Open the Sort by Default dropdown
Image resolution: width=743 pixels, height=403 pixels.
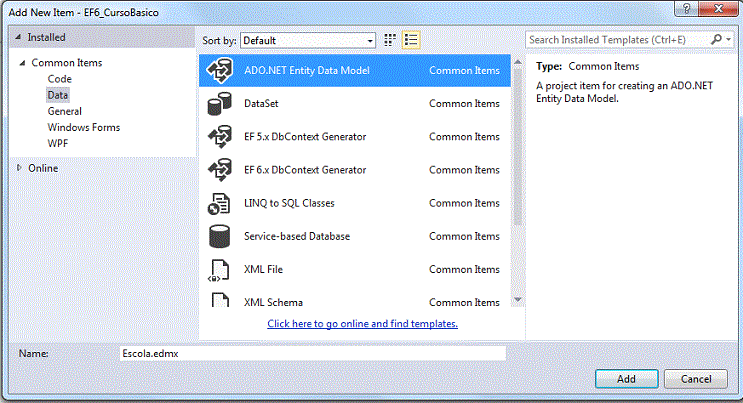(308, 41)
